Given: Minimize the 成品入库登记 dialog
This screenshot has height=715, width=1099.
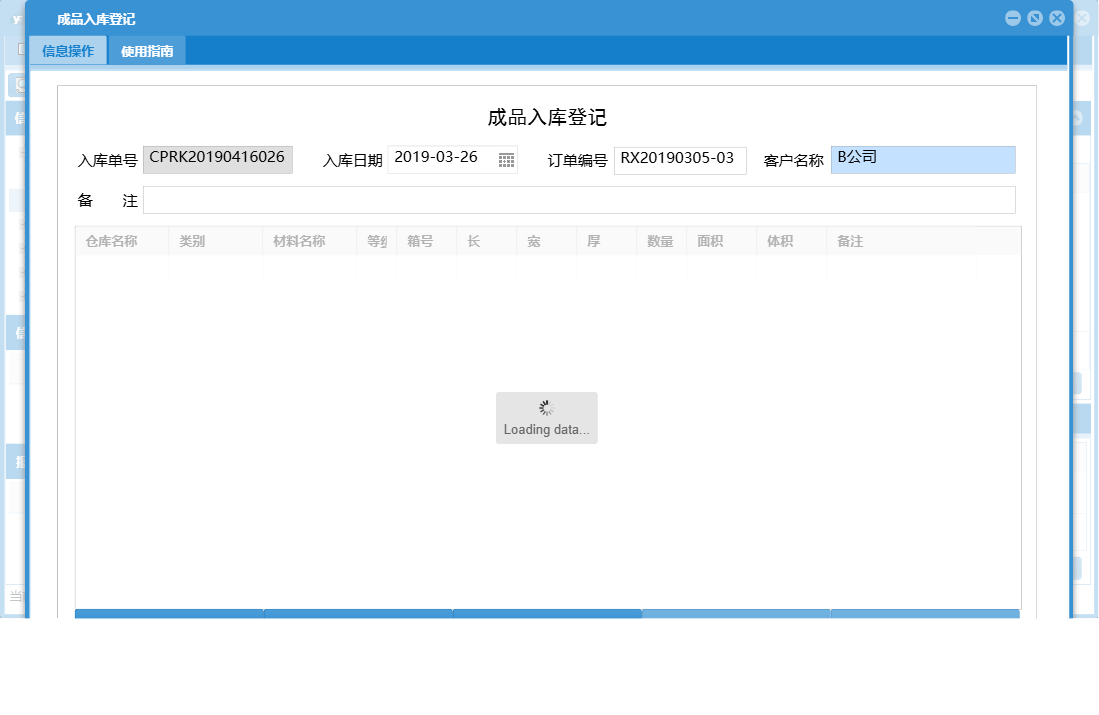Looking at the screenshot, I should pos(1012,17).
